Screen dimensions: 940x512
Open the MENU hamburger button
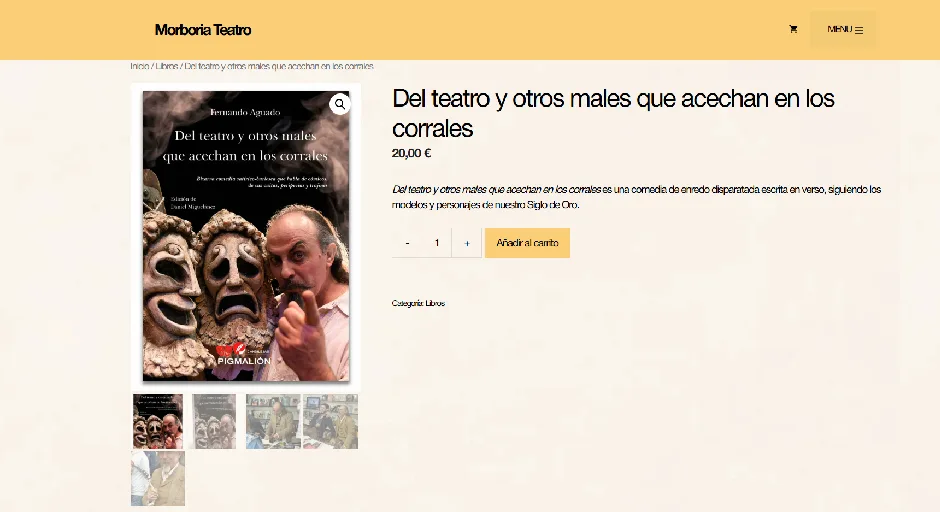843,29
